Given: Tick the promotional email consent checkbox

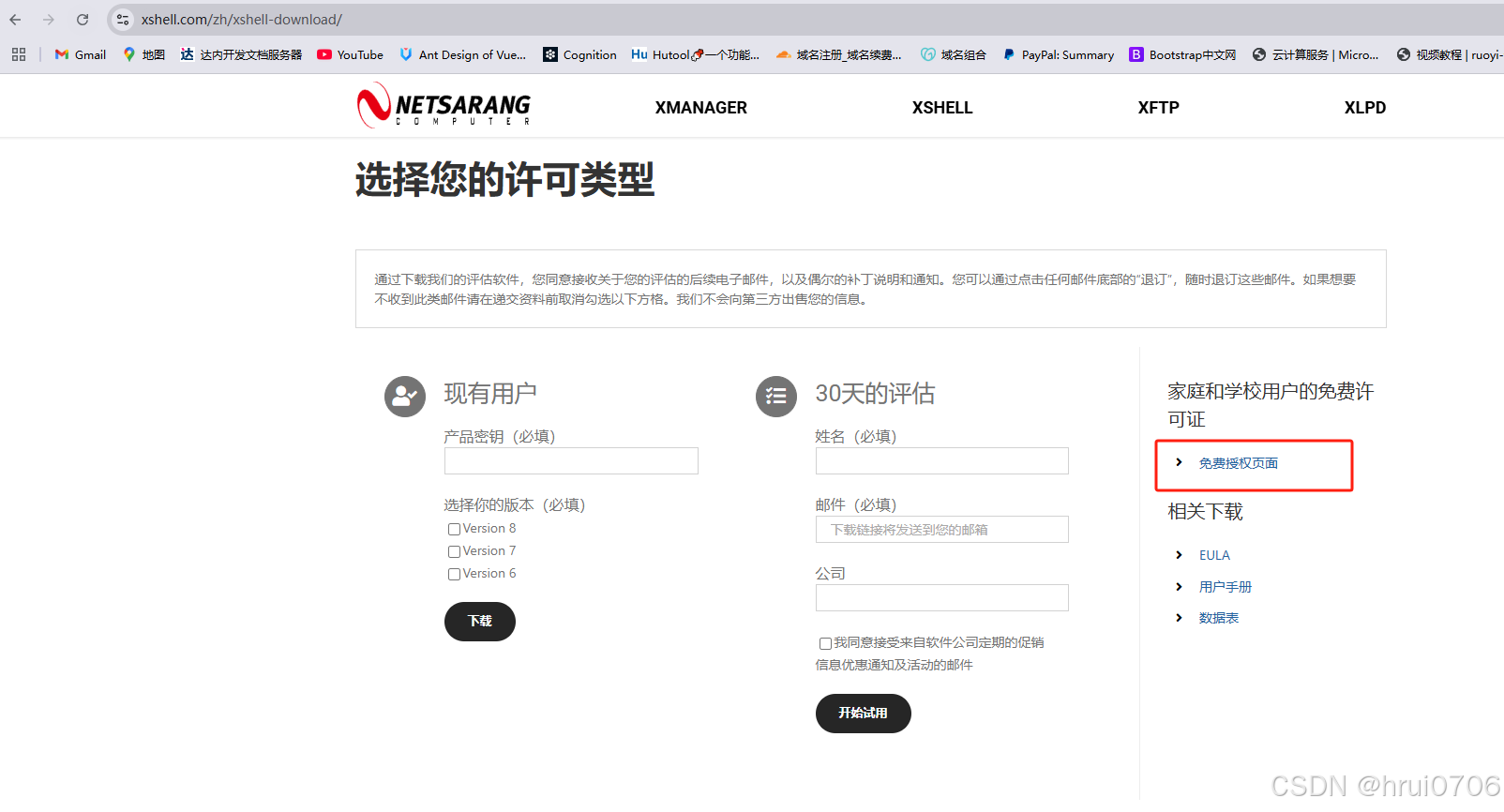Looking at the screenshot, I should coord(825,643).
